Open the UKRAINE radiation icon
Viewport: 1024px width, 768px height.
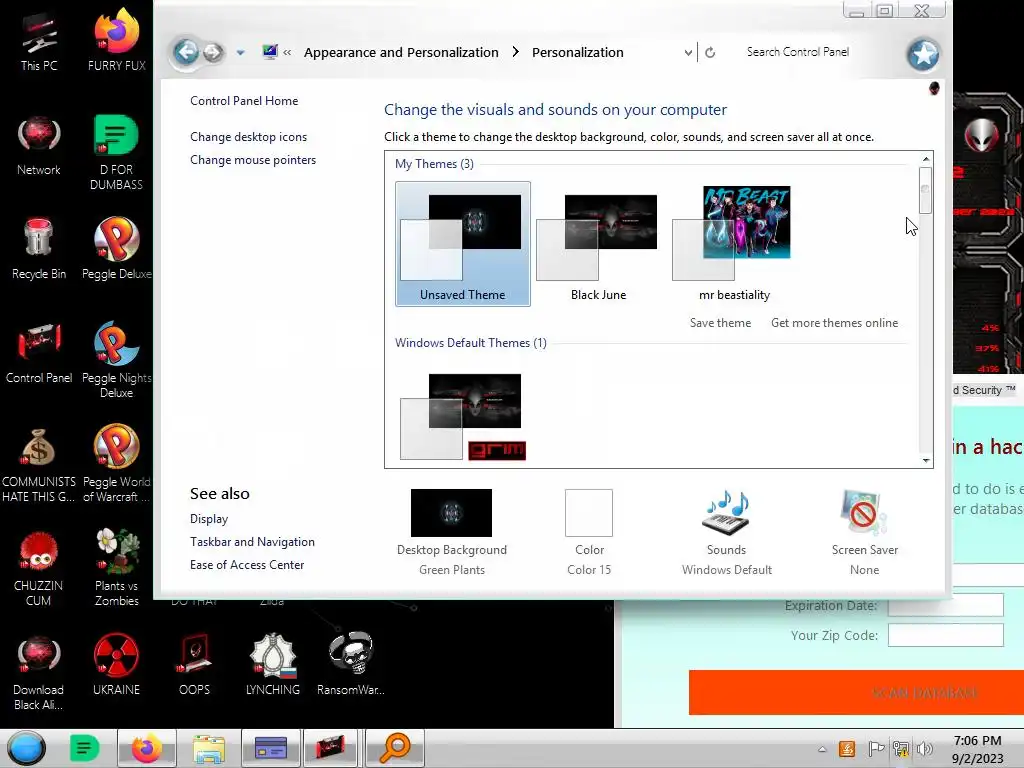click(x=116, y=665)
